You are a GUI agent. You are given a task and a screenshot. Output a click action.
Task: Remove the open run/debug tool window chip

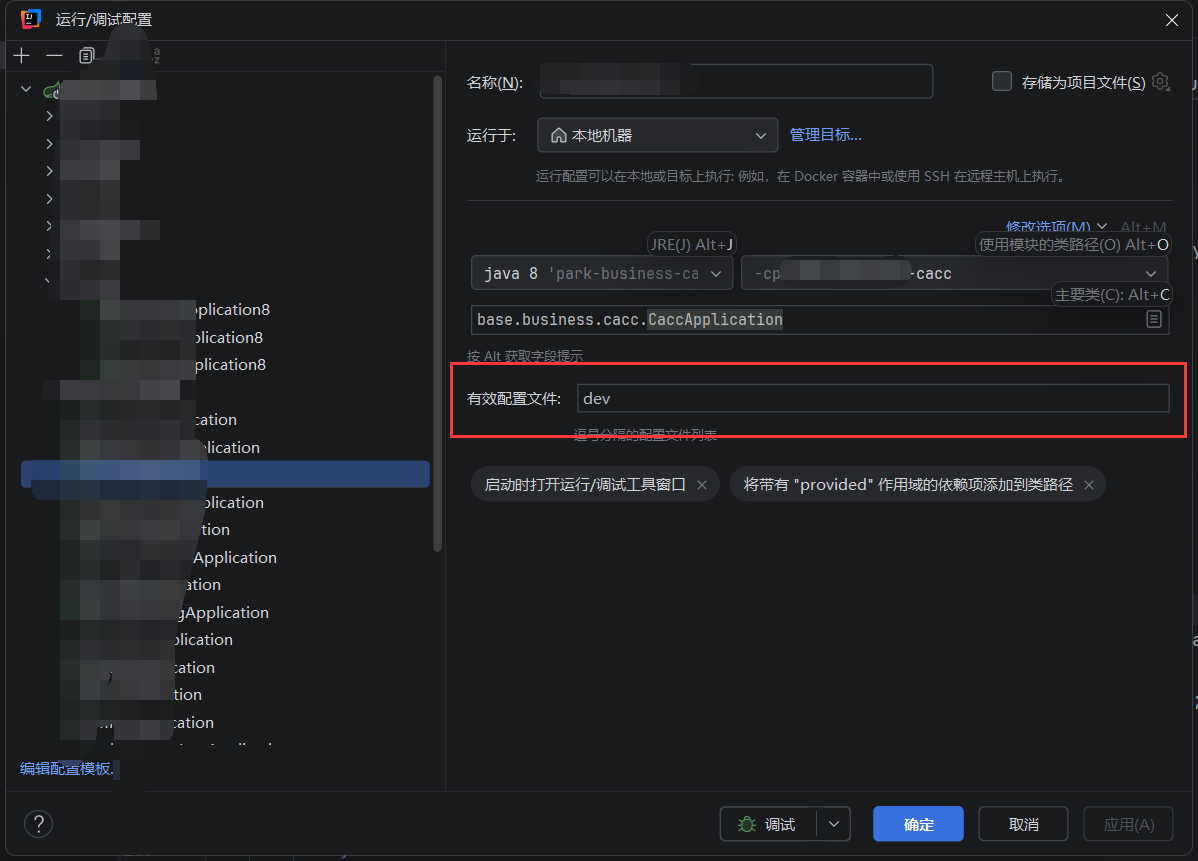pyautogui.click(x=701, y=485)
